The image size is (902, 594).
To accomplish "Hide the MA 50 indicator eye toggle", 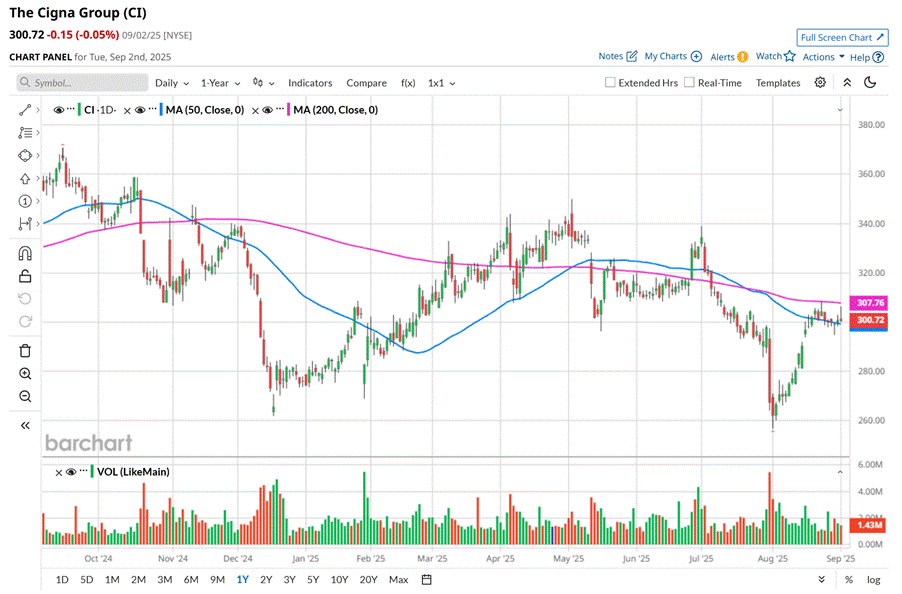I will tap(140, 110).
